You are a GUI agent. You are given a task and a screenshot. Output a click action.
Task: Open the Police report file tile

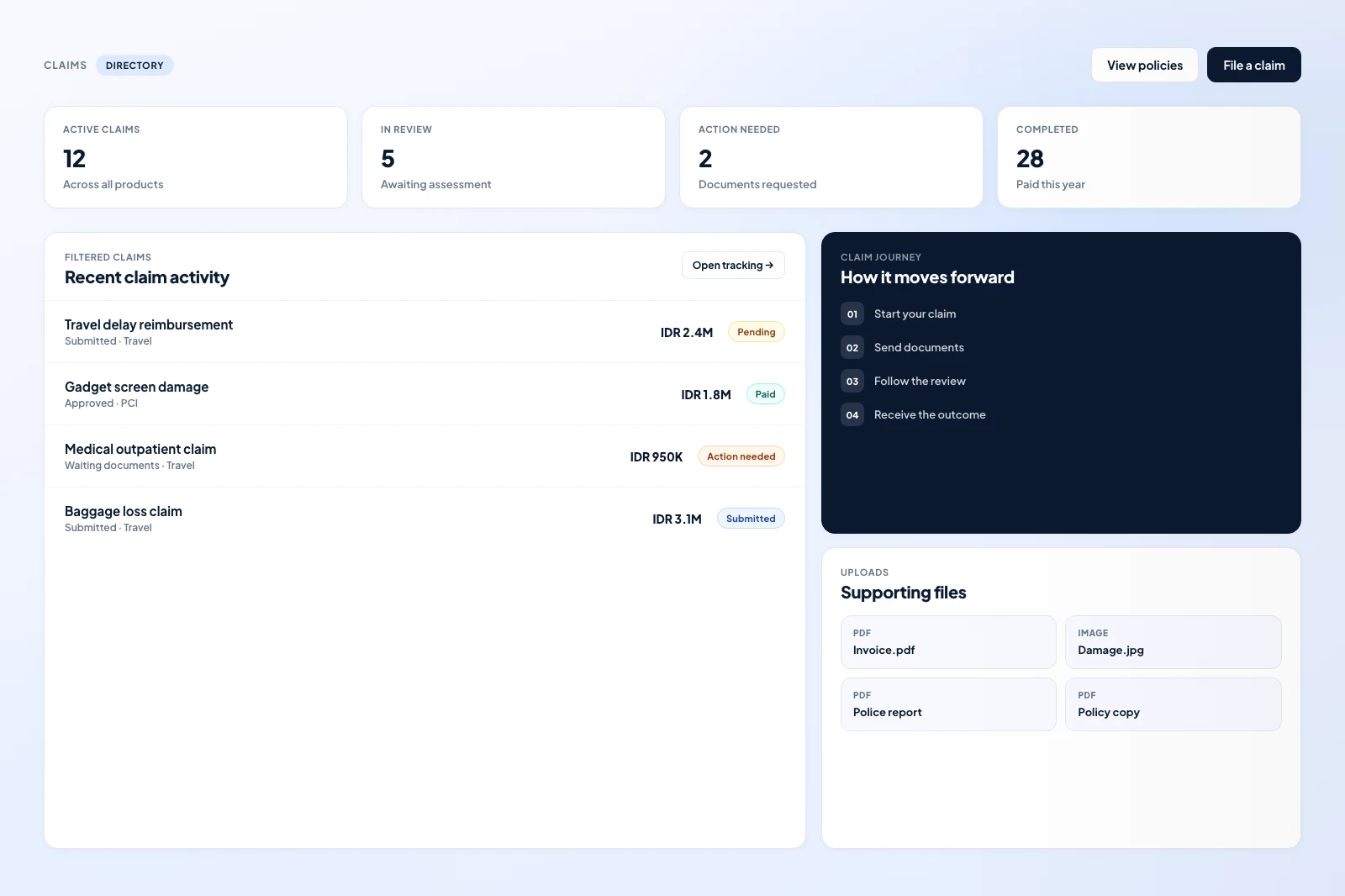click(948, 704)
